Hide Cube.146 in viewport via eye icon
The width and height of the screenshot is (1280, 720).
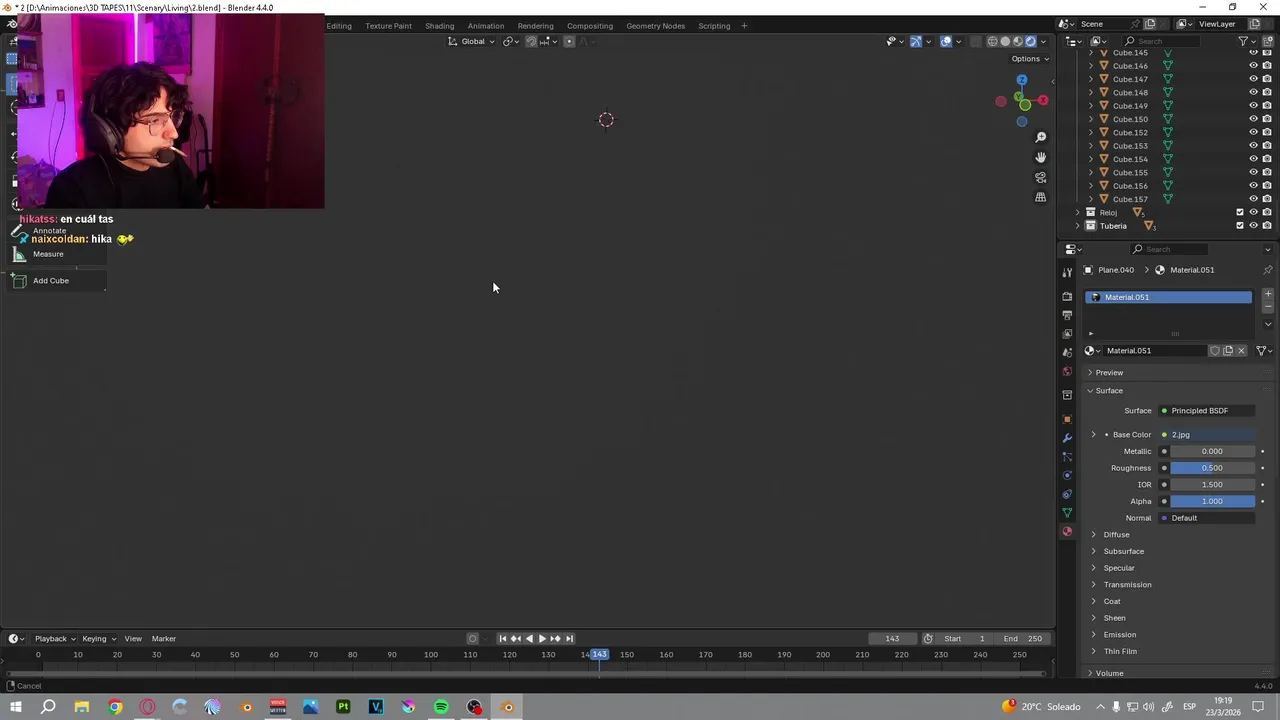pyautogui.click(x=1253, y=66)
